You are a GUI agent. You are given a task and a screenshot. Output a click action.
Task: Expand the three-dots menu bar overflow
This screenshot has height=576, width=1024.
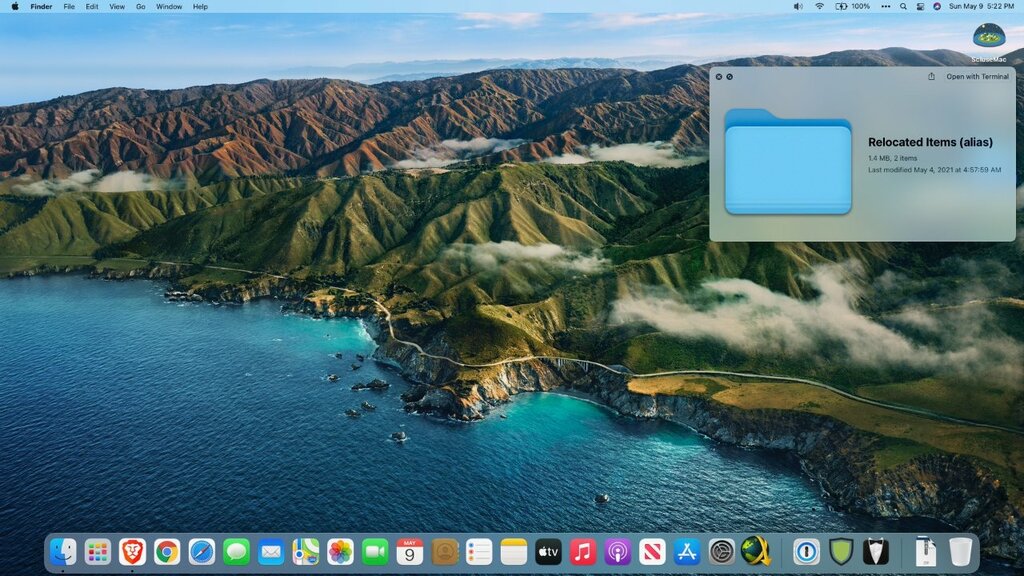tap(886, 6)
